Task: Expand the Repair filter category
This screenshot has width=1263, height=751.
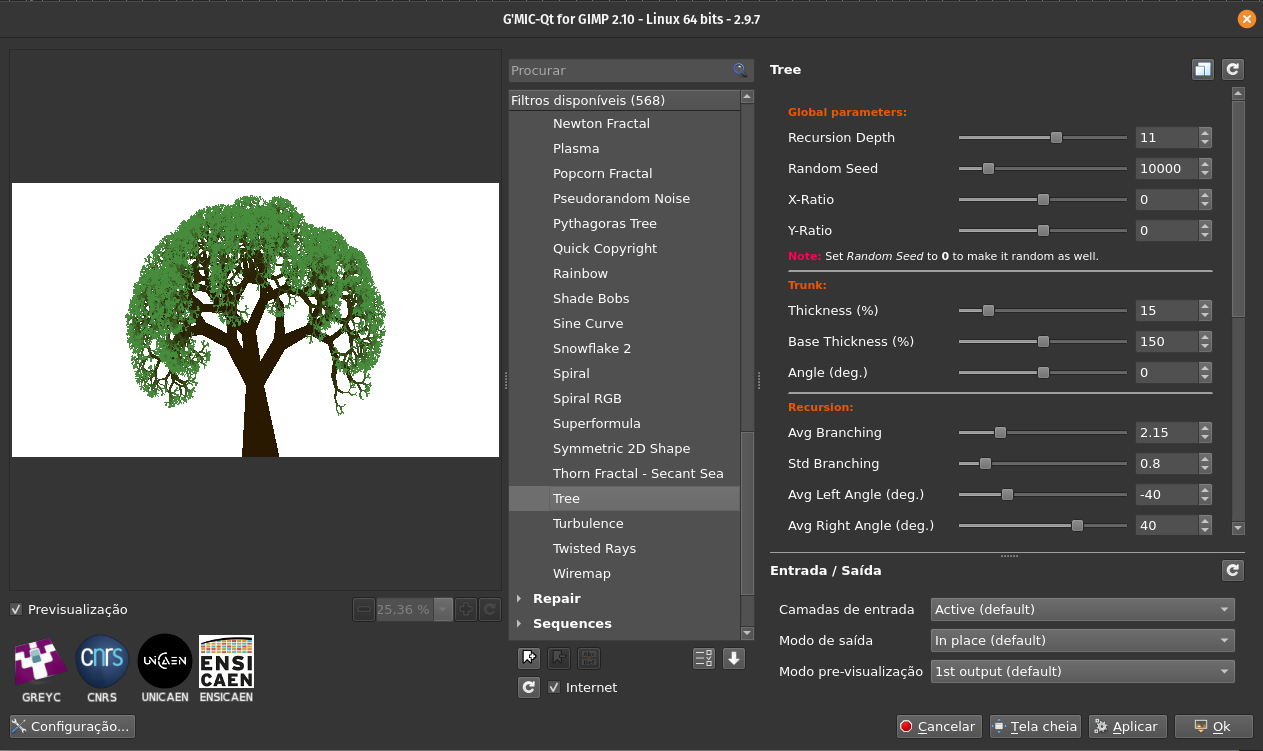Action: click(x=519, y=598)
